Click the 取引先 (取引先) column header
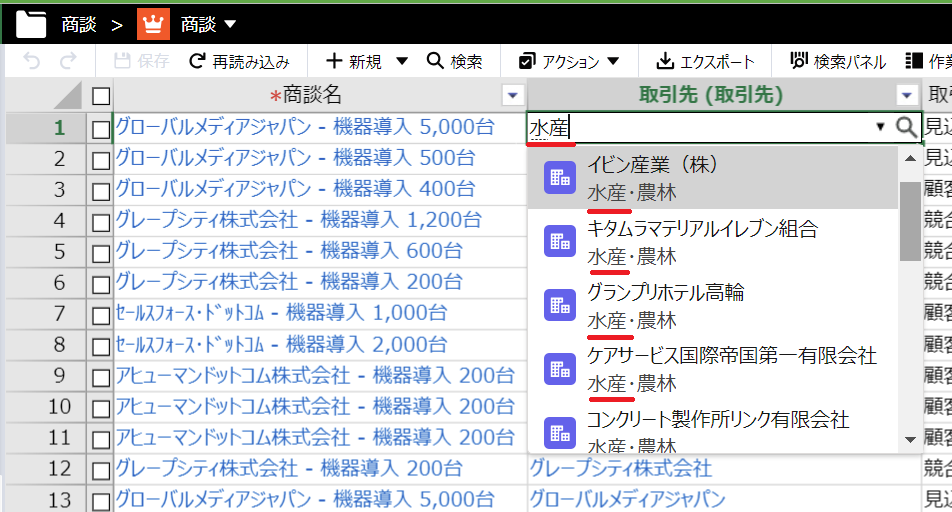This screenshot has width=952, height=512. click(x=711, y=95)
